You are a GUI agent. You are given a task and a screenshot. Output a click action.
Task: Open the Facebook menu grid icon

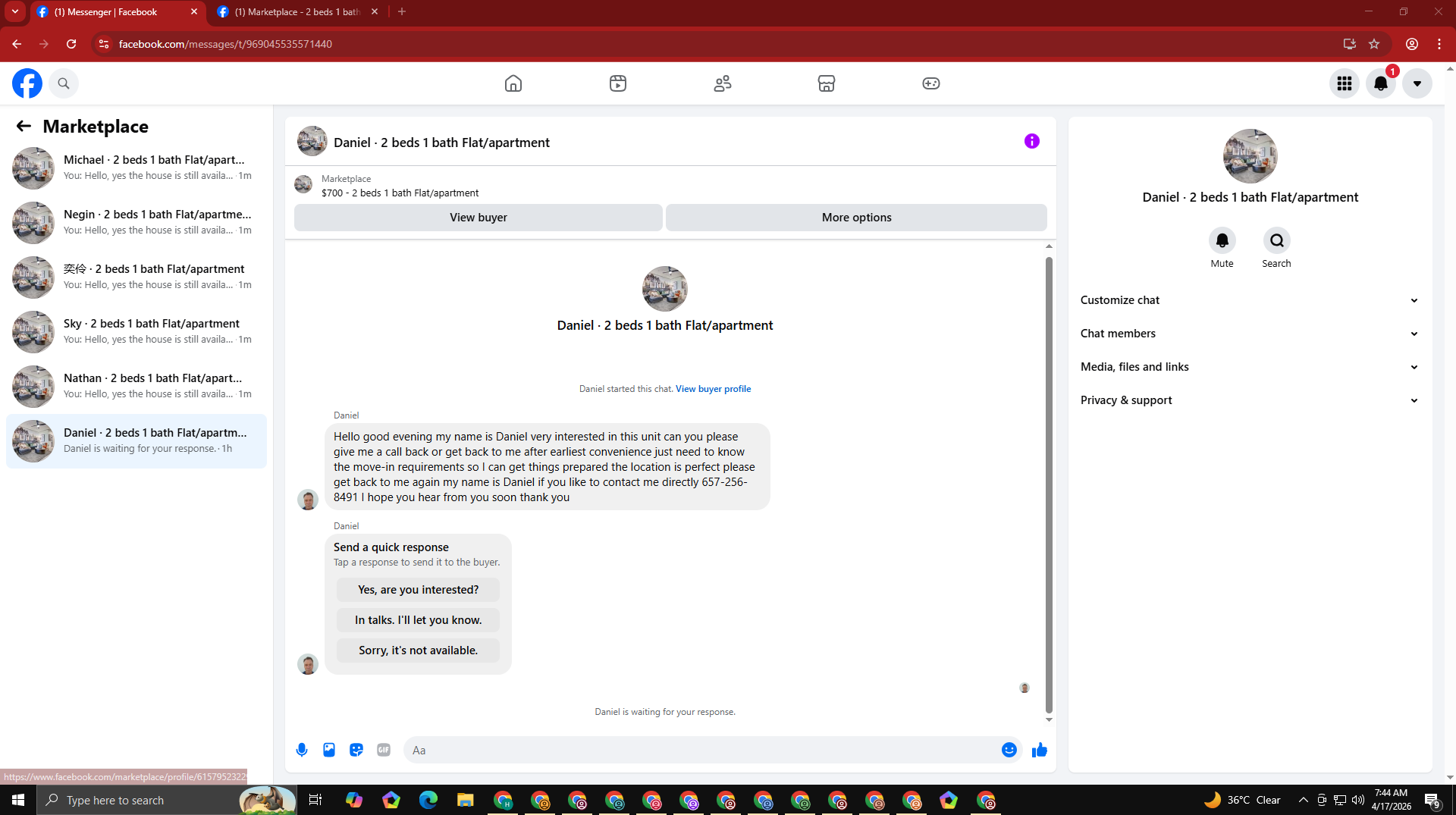[1345, 83]
